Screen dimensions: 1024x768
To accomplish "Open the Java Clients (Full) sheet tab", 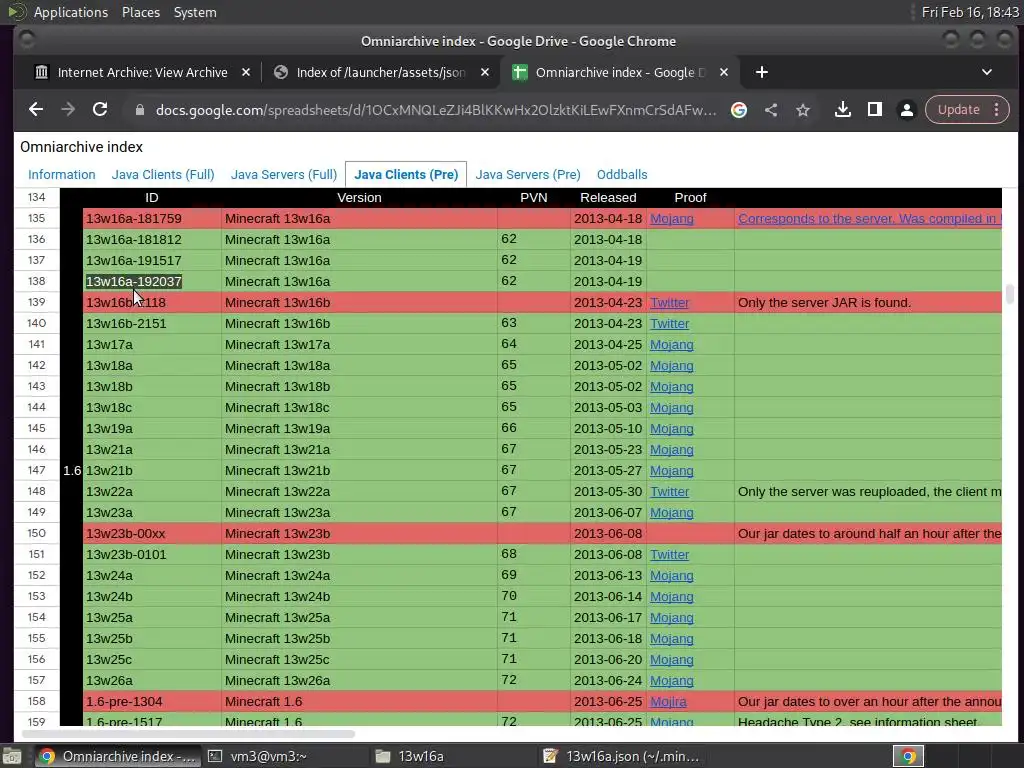I will coord(163,174).
